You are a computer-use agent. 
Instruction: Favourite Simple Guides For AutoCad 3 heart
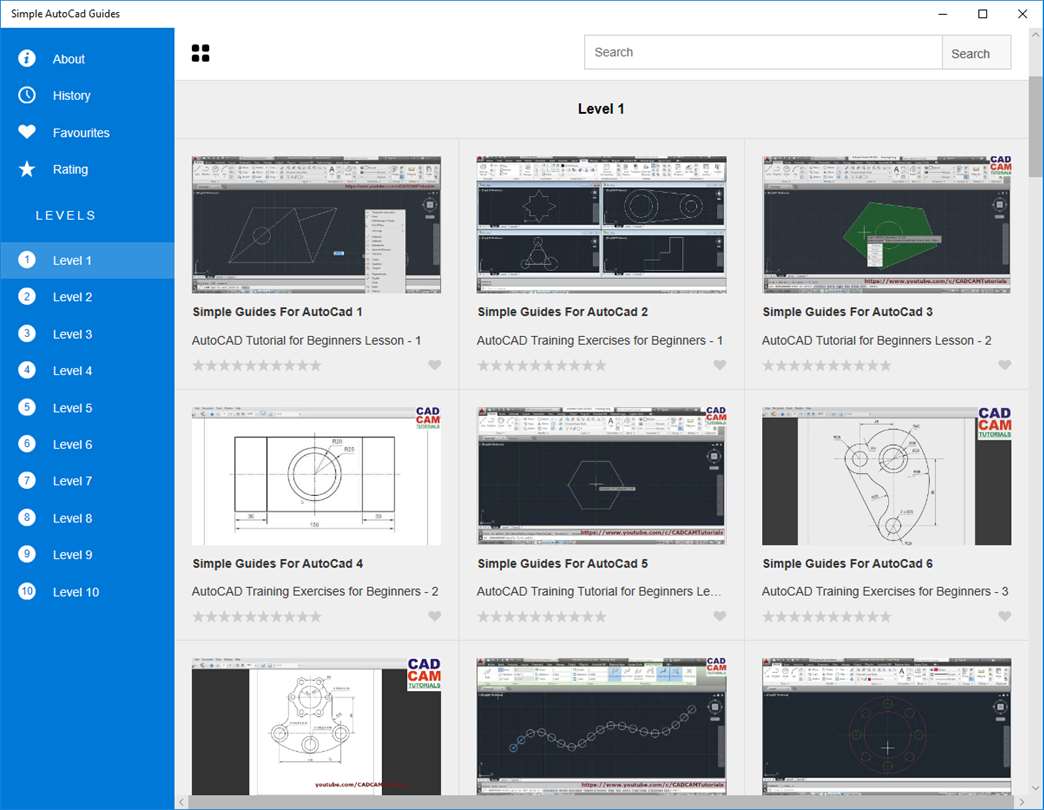click(1005, 365)
